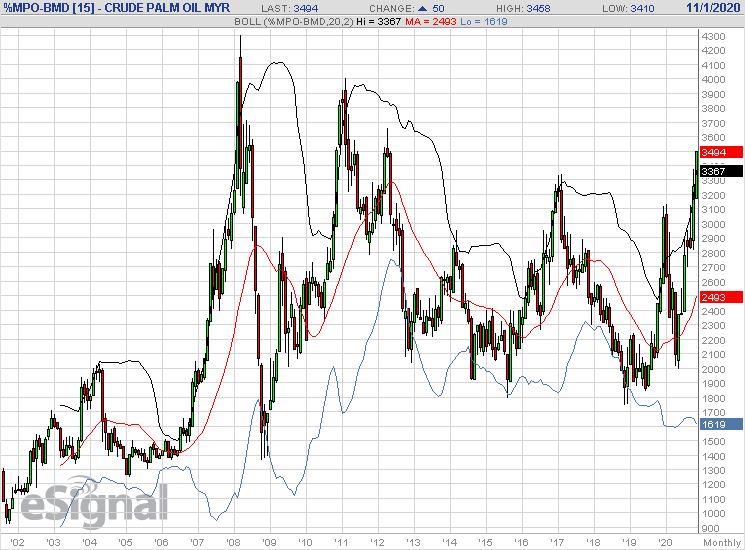Image resolution: width=745 pixels, height=550 pixels.
Task: Click the blue up-arrow beside CHANGE
Action: [423, 7]
